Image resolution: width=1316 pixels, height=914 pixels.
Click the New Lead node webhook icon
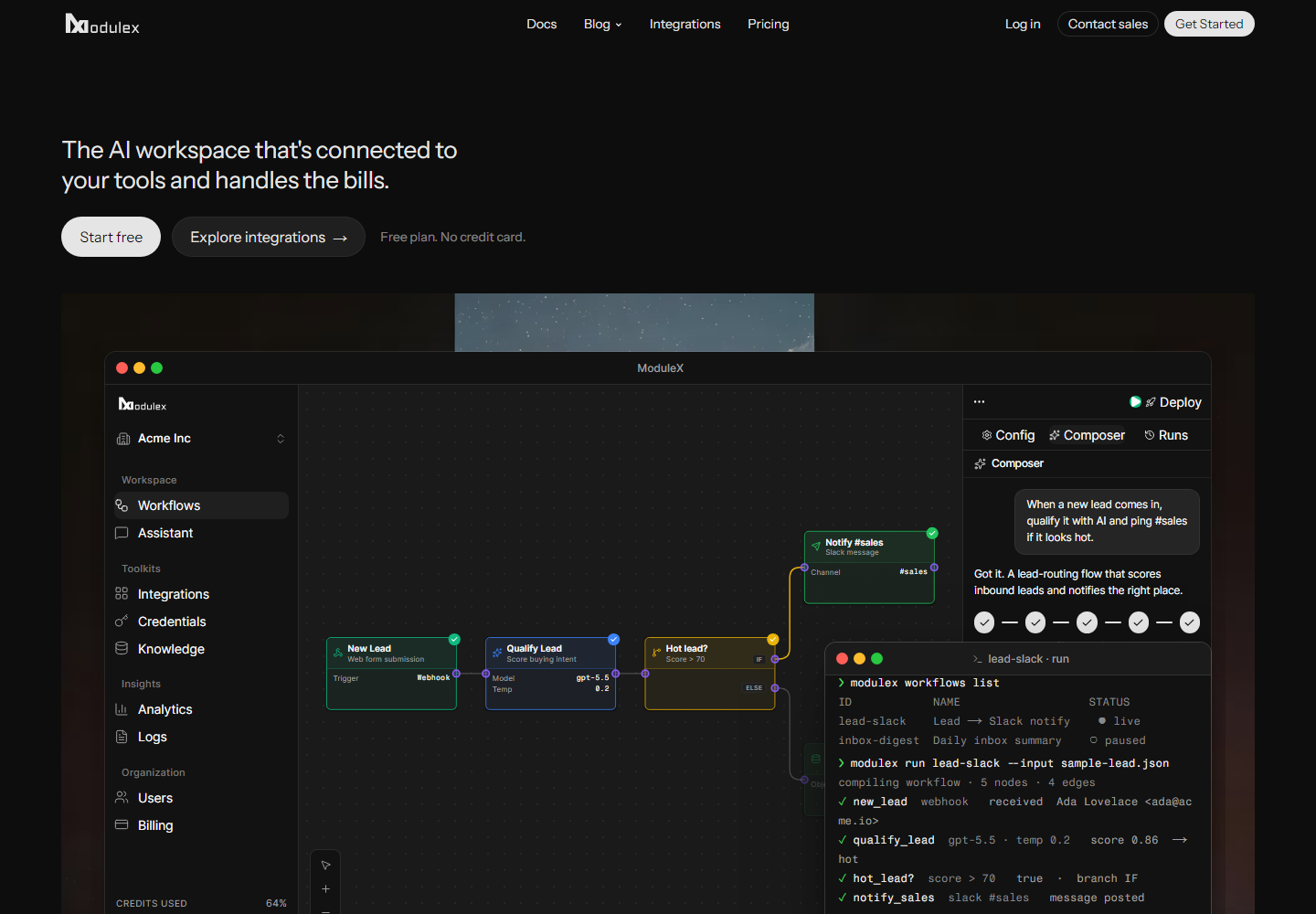tap(338, 653)
